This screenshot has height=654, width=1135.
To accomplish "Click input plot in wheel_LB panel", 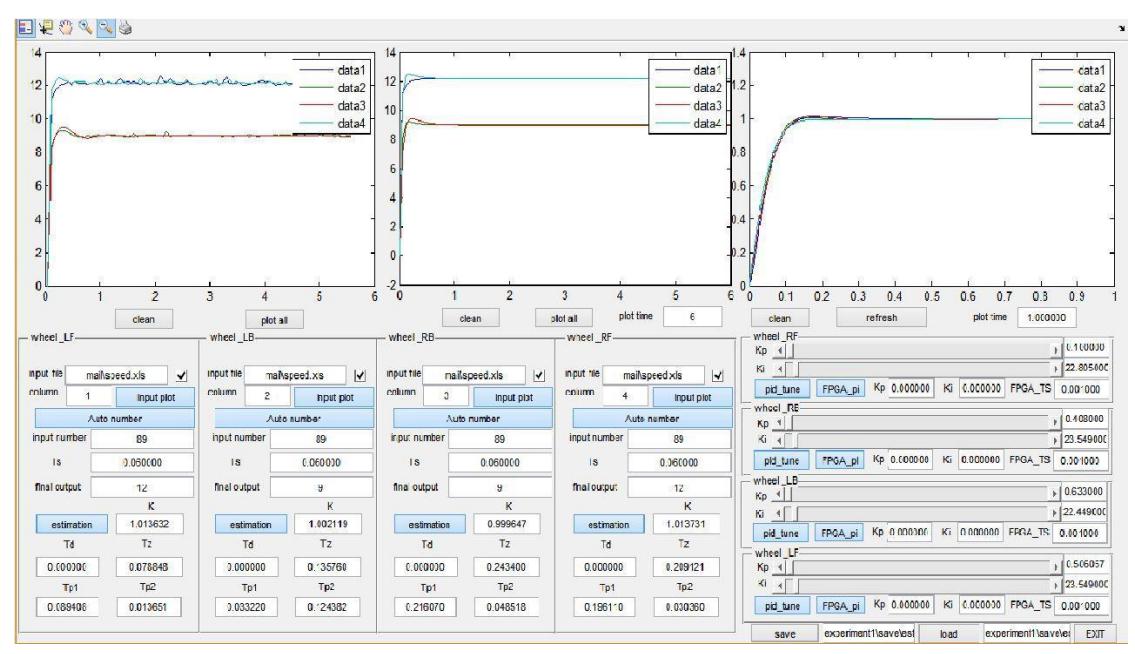I will point(334,397).
